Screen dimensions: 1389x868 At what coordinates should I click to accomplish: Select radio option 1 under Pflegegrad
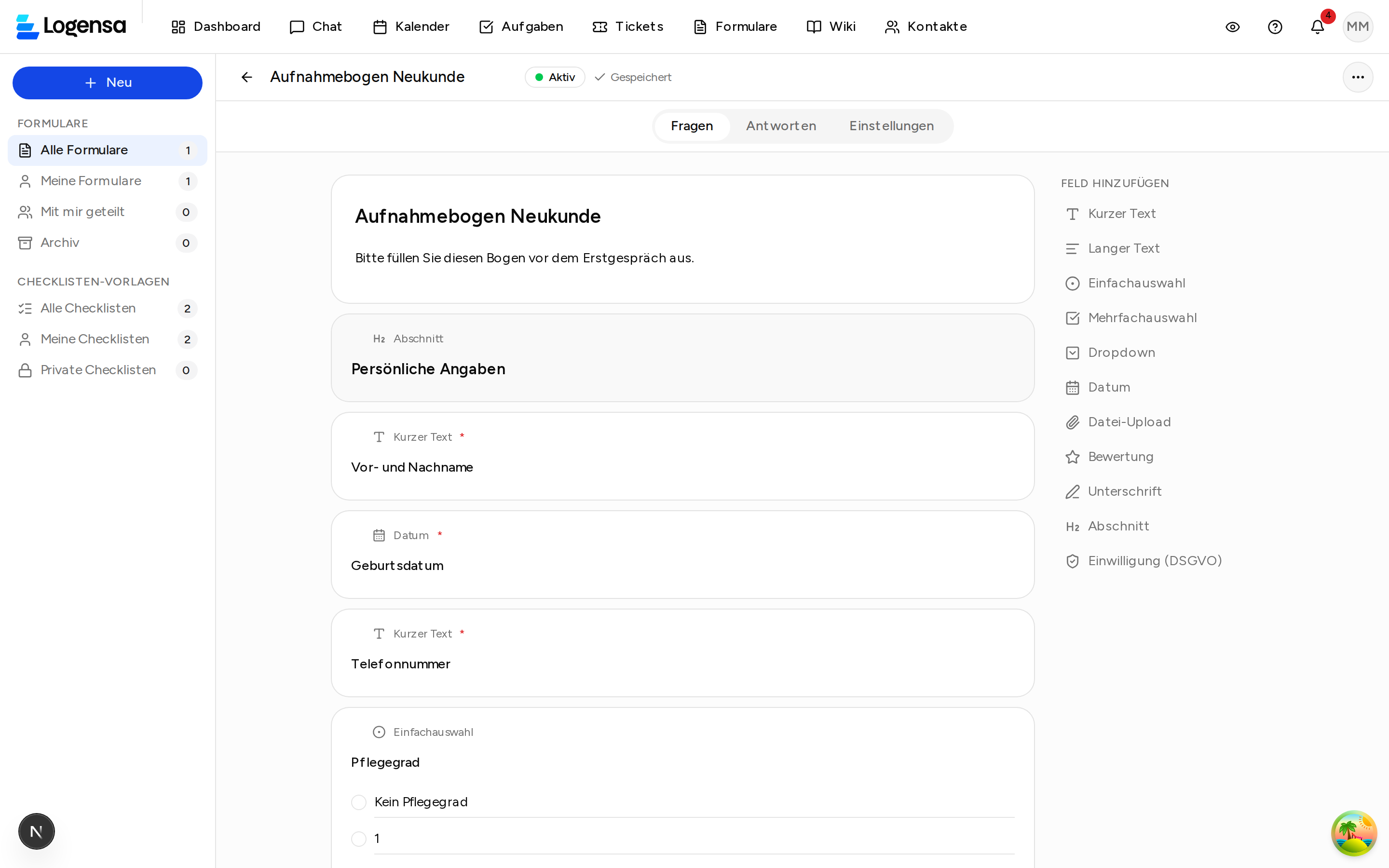pyautogui.click(x=359, y=839)
